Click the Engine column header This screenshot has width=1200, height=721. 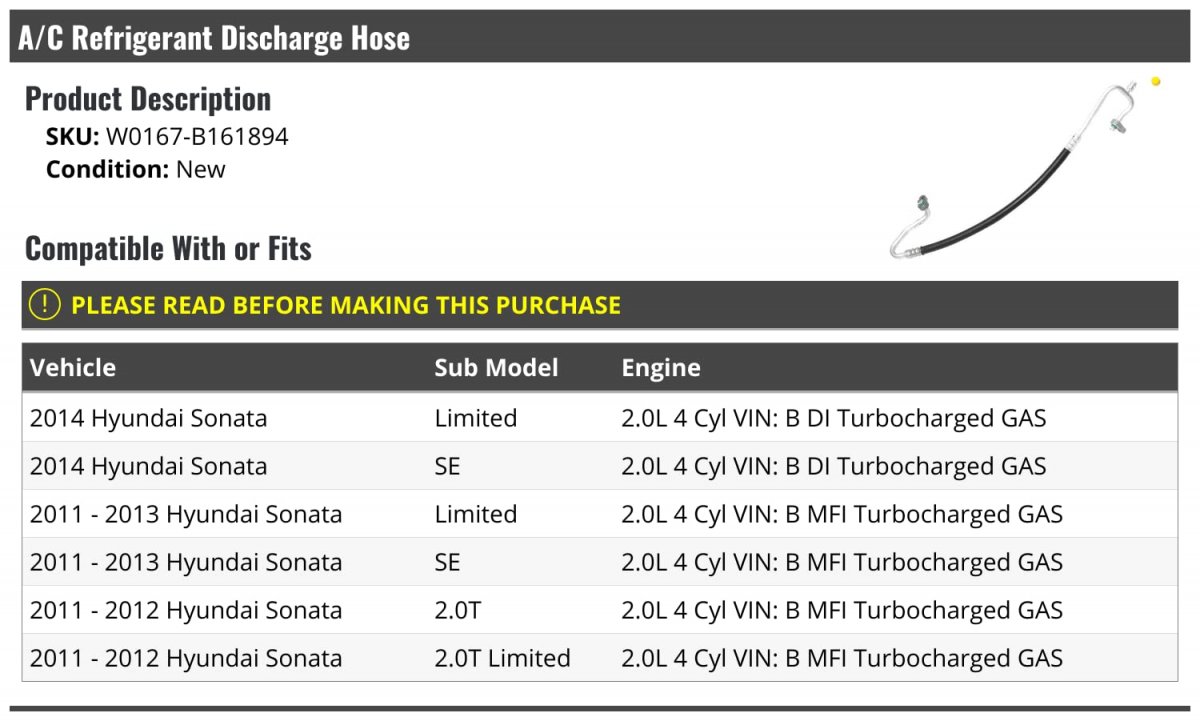click(661, 367)
